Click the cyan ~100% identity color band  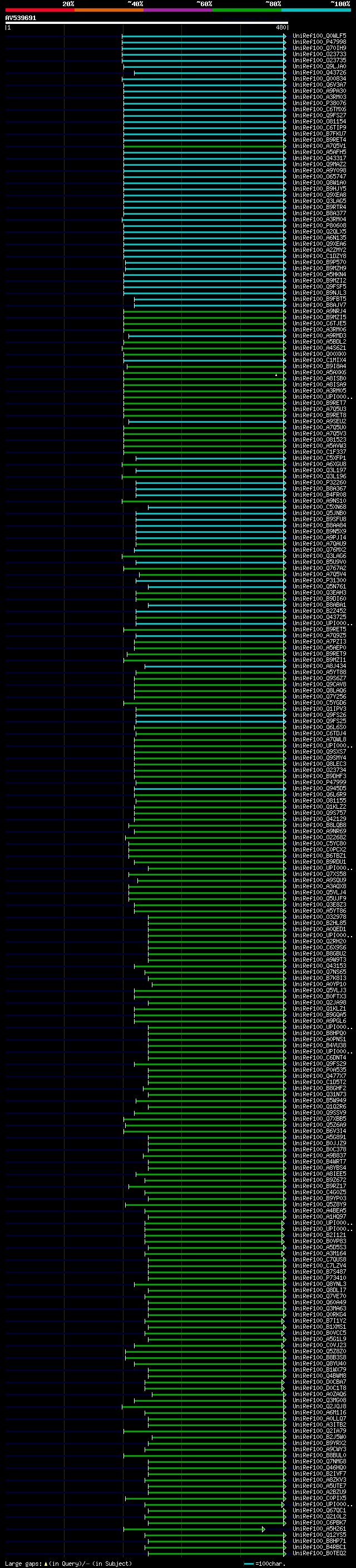click(316, 10)
